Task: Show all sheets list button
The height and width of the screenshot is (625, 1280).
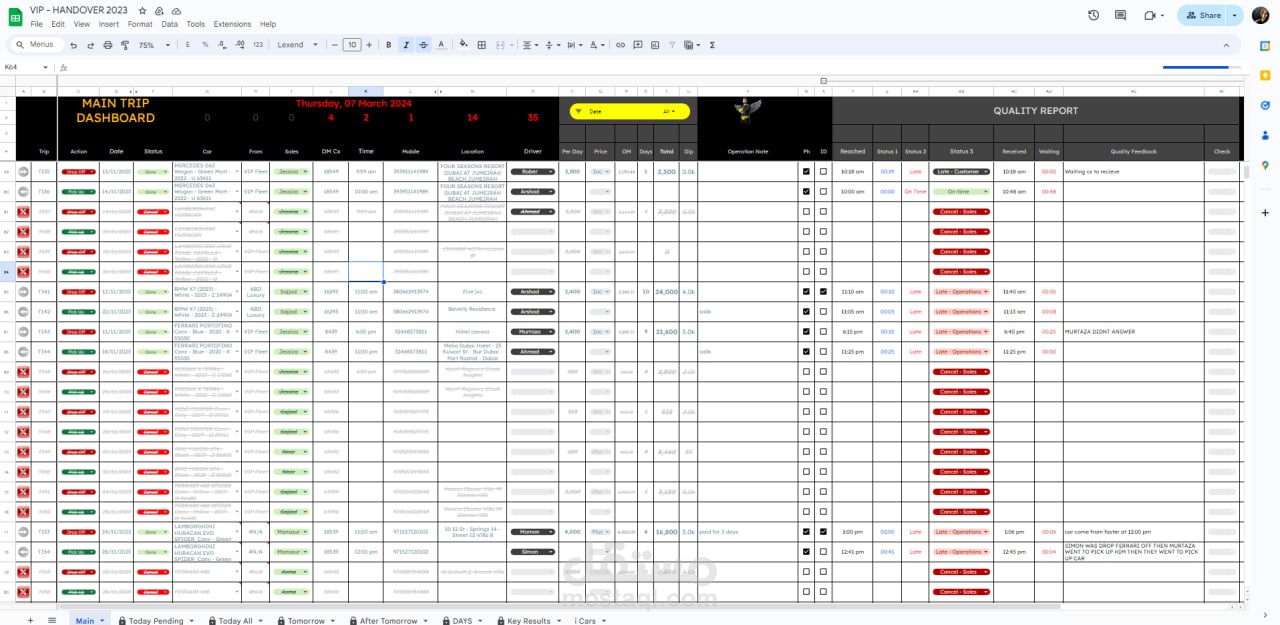Action: click(52, 620)
